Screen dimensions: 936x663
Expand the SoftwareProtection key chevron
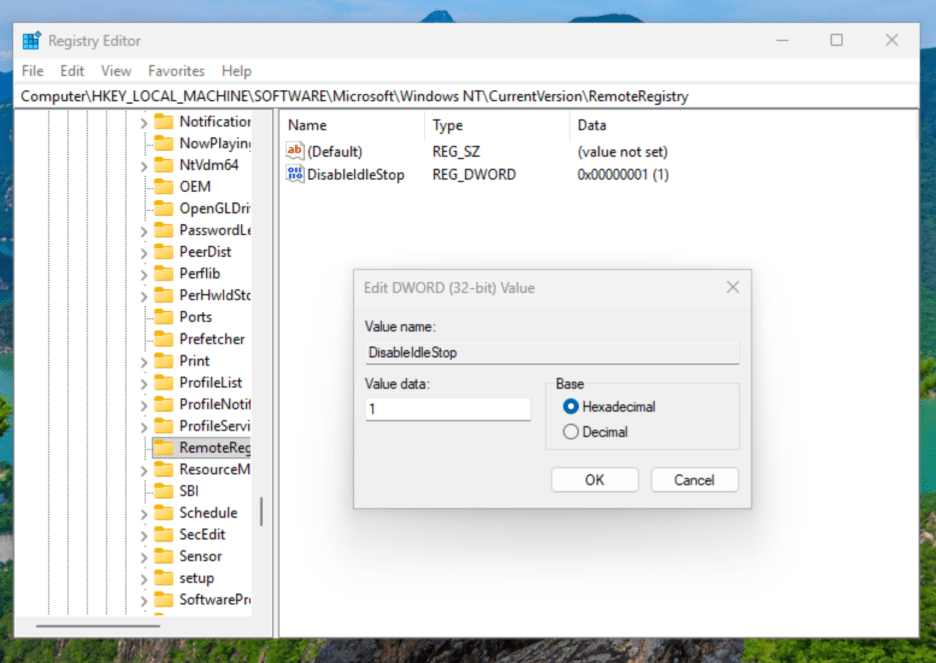(x=144, y=599)
